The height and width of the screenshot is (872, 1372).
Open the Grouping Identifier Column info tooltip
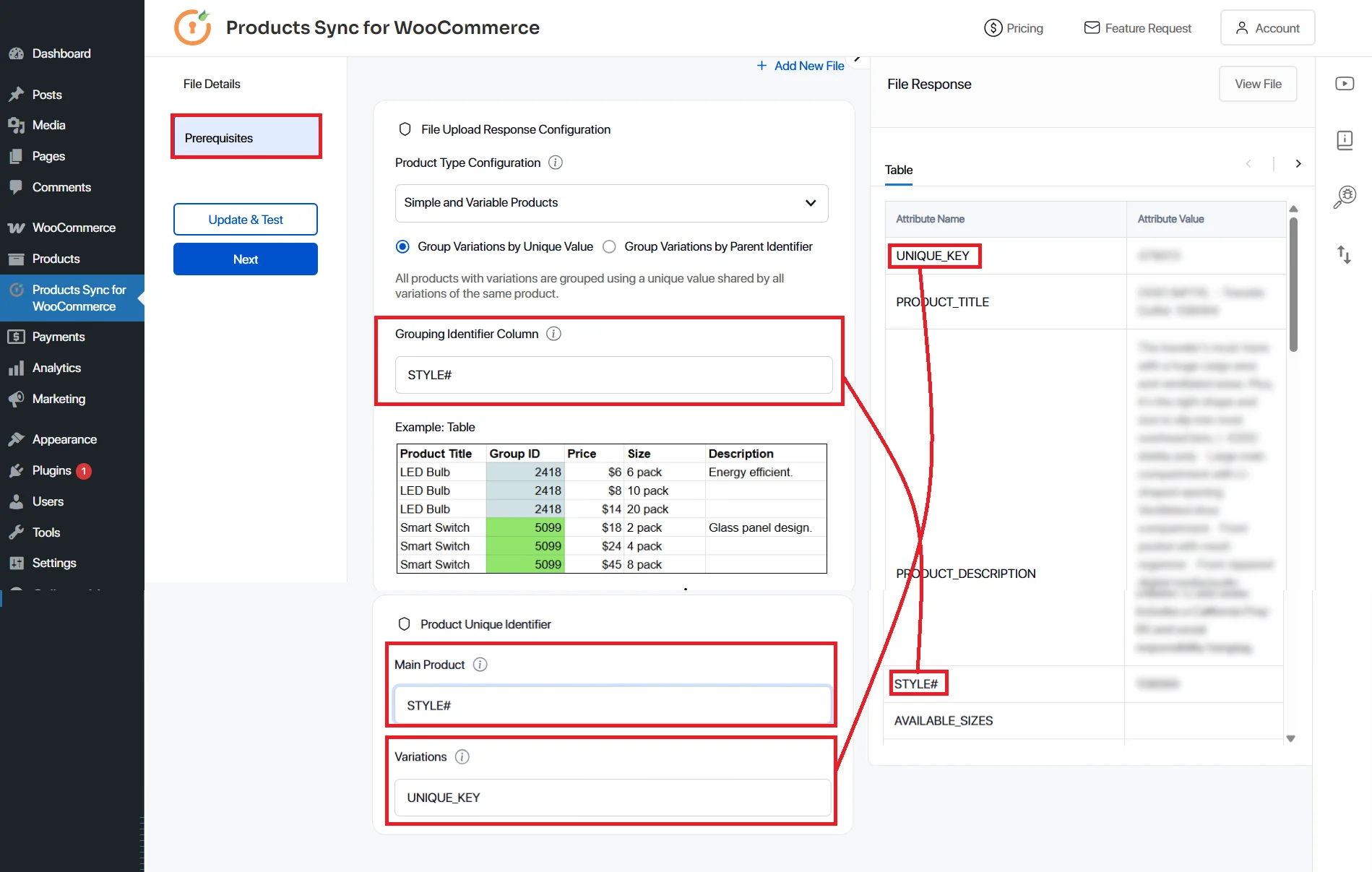point(553,333)
